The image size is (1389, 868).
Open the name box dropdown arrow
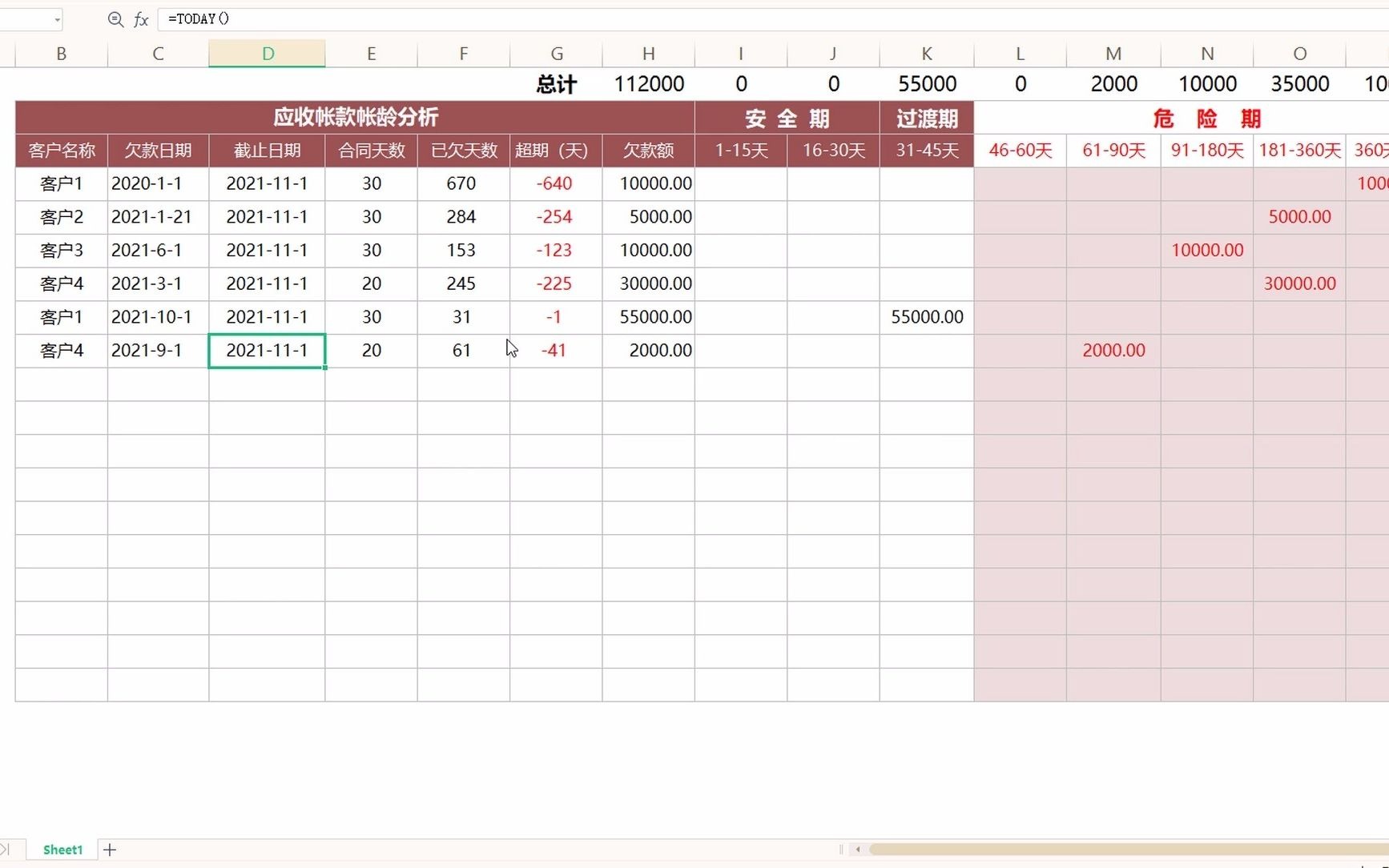tap(57, 19)
